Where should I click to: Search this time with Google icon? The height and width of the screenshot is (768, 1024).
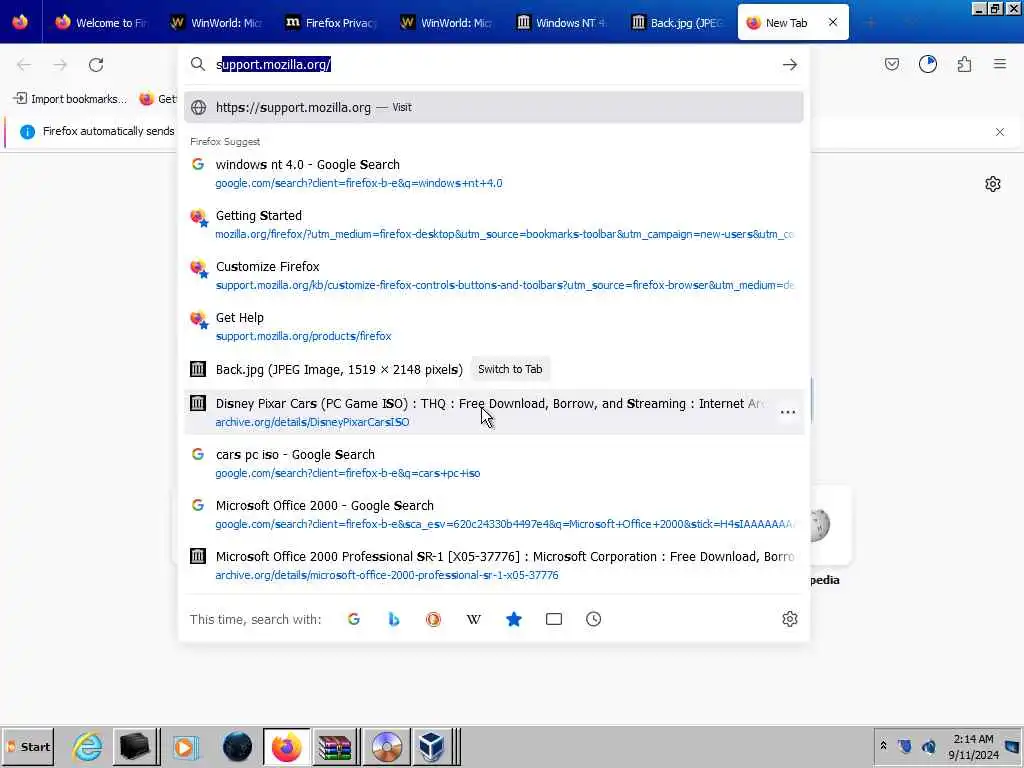[x=354, y=619]
